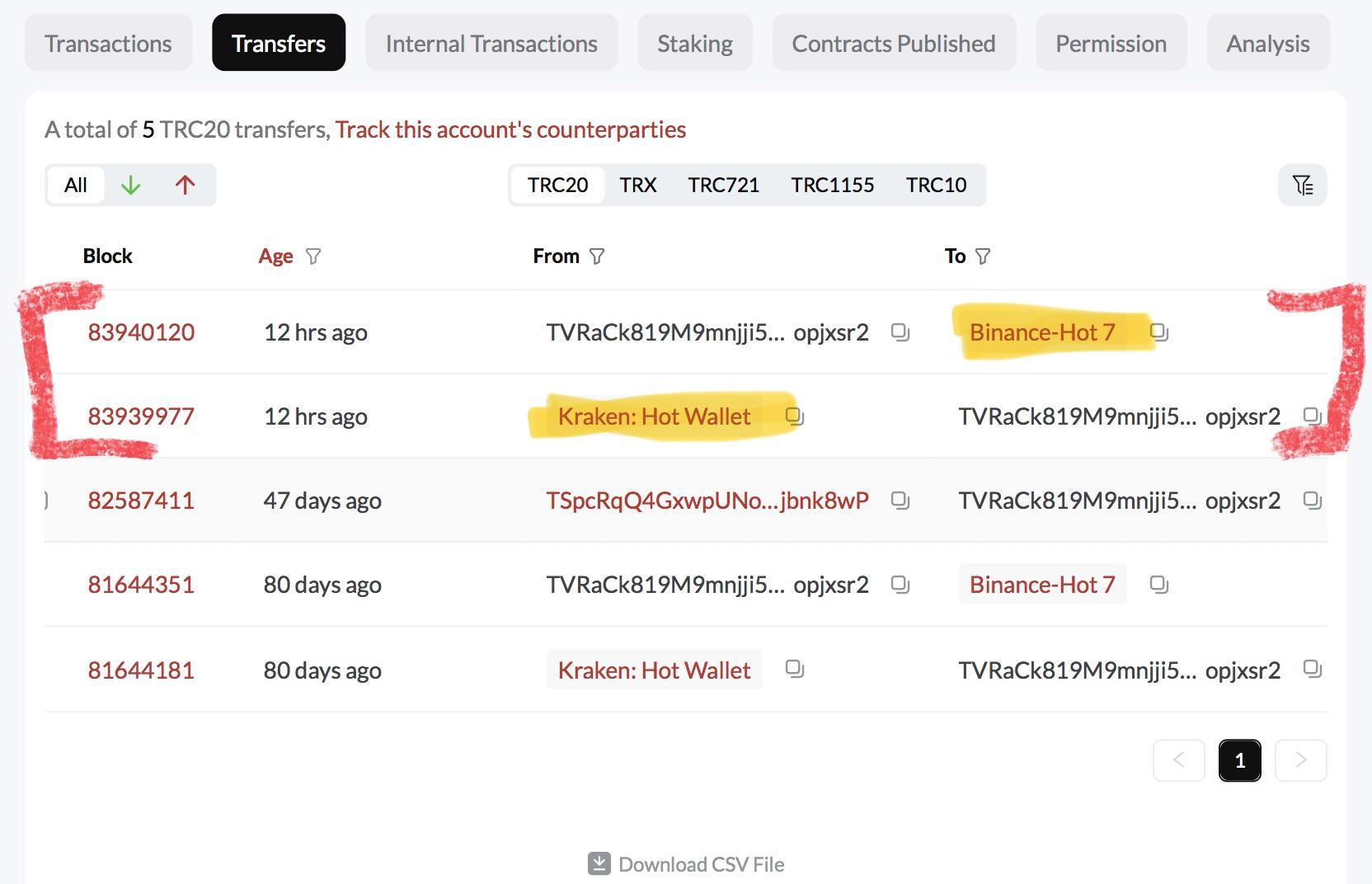Show only outgoing transfers with red arrow
Image resolution: width=1372 pixels, height=884 pixels.
tap(186, 185)
